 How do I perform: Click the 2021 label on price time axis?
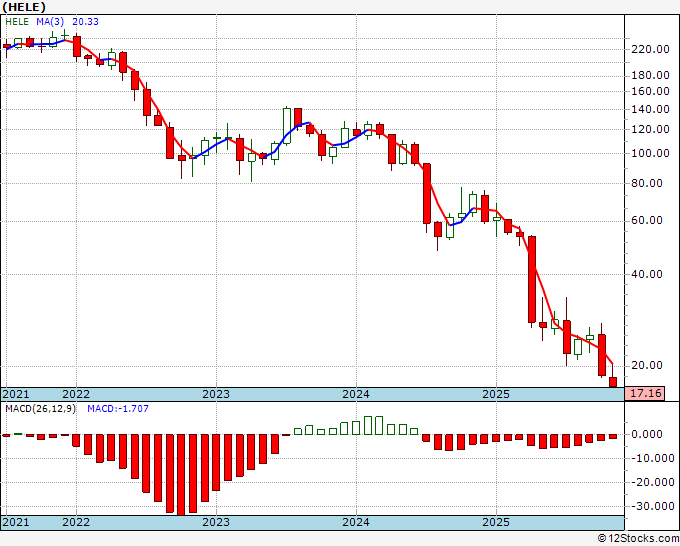pos(16,394)
